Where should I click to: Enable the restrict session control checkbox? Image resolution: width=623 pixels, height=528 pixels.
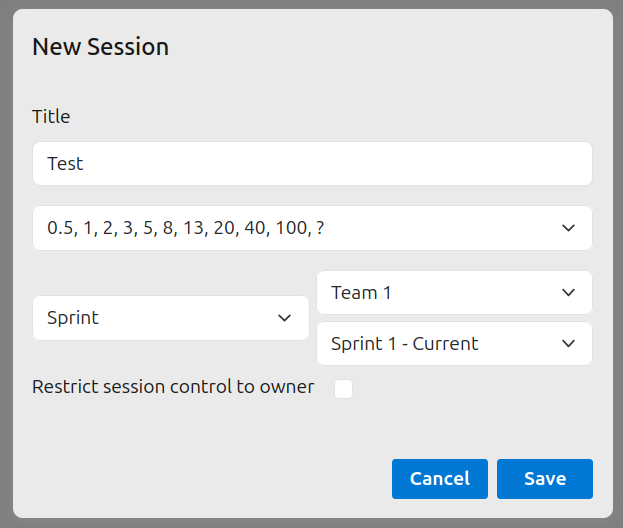pos(343,389)
